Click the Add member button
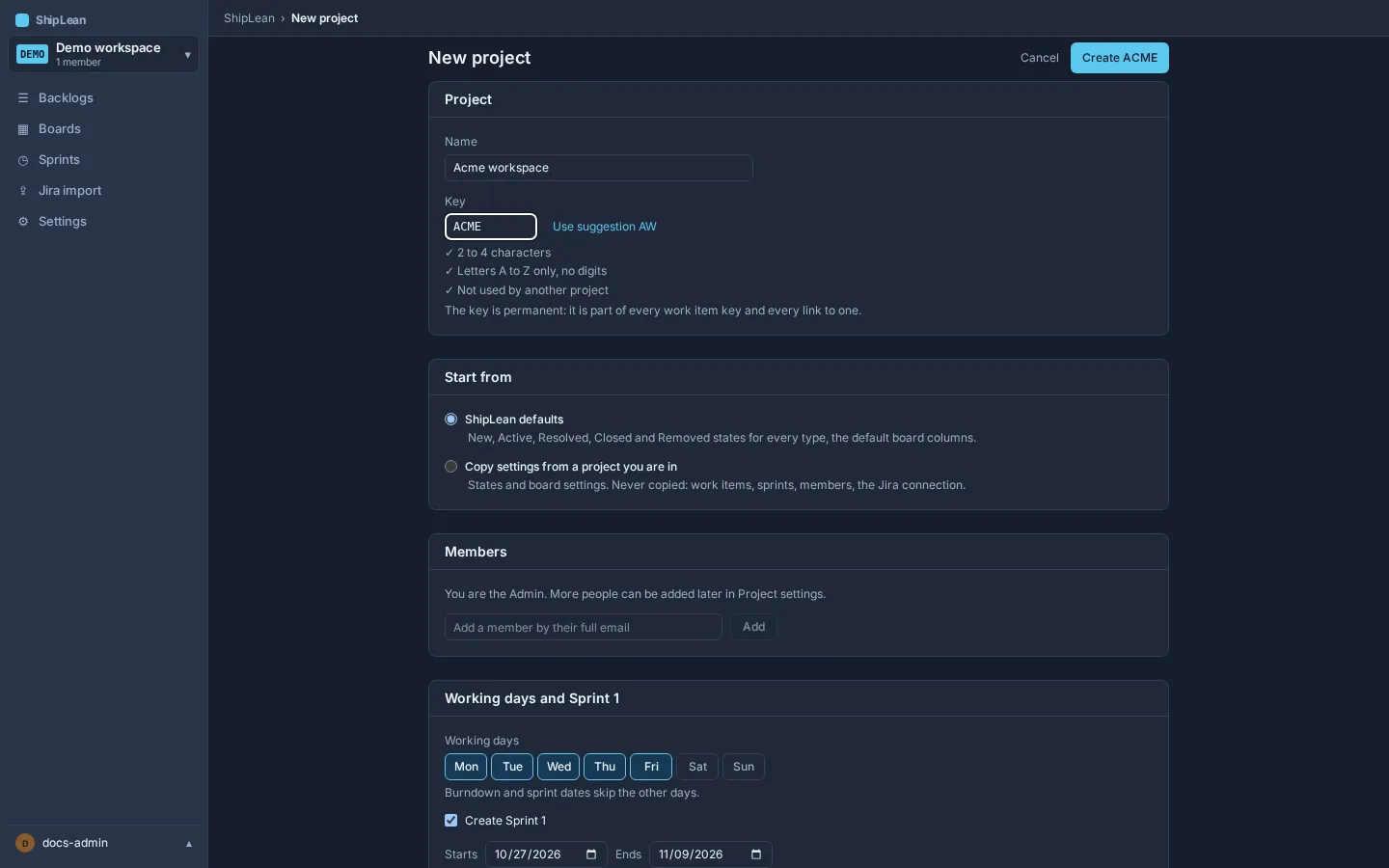1389x868 pixels. [x=753, y=627]
